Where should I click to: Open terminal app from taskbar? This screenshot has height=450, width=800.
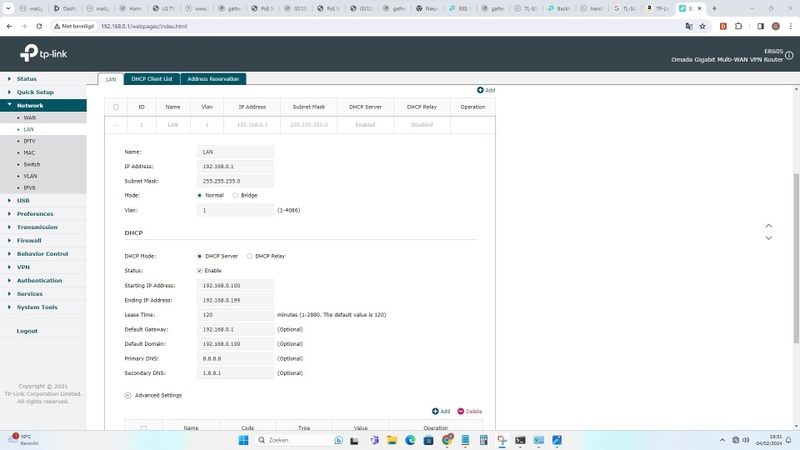(520, 440)
